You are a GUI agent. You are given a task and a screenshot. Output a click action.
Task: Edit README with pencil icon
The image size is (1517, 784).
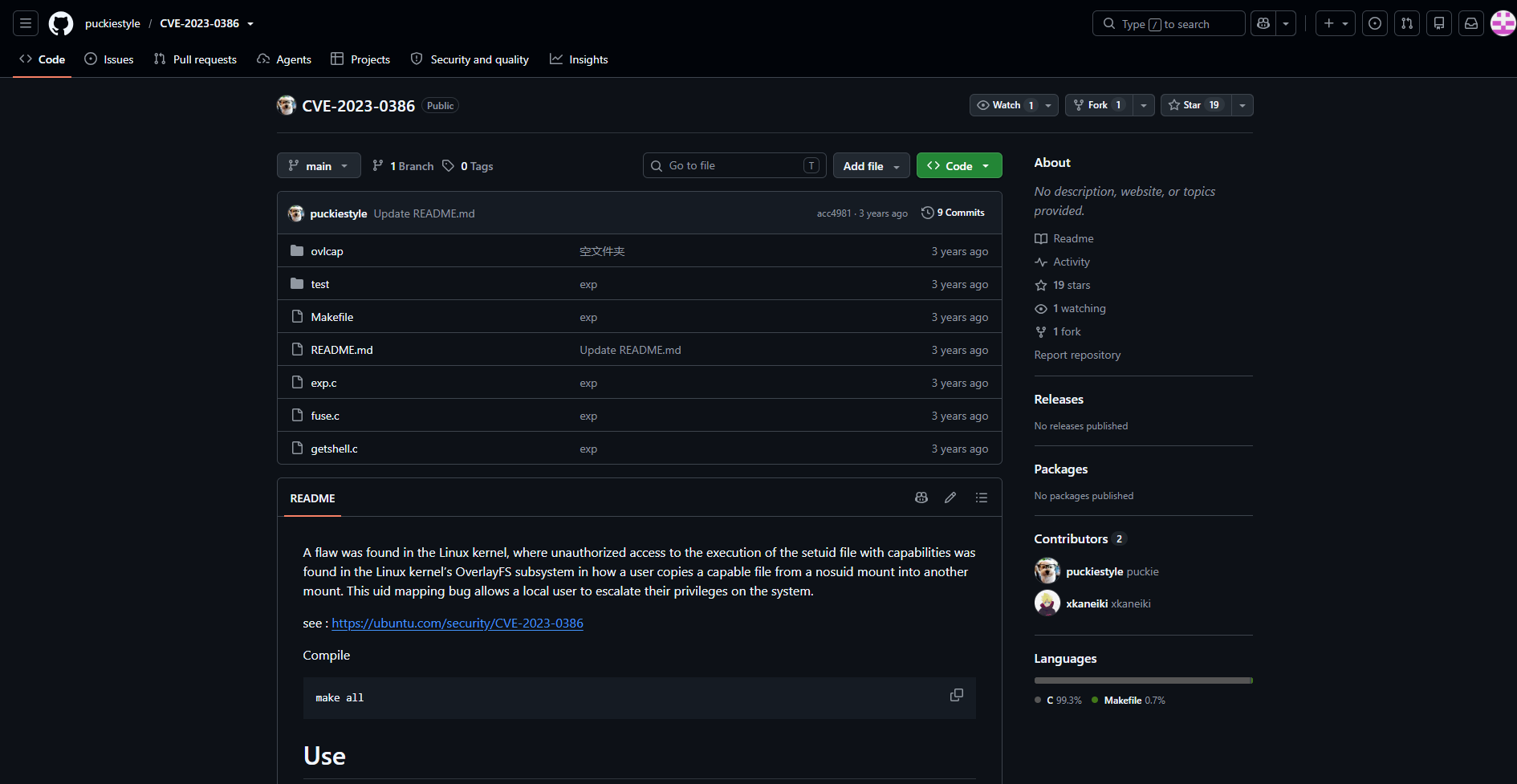[x=950, y=498]
